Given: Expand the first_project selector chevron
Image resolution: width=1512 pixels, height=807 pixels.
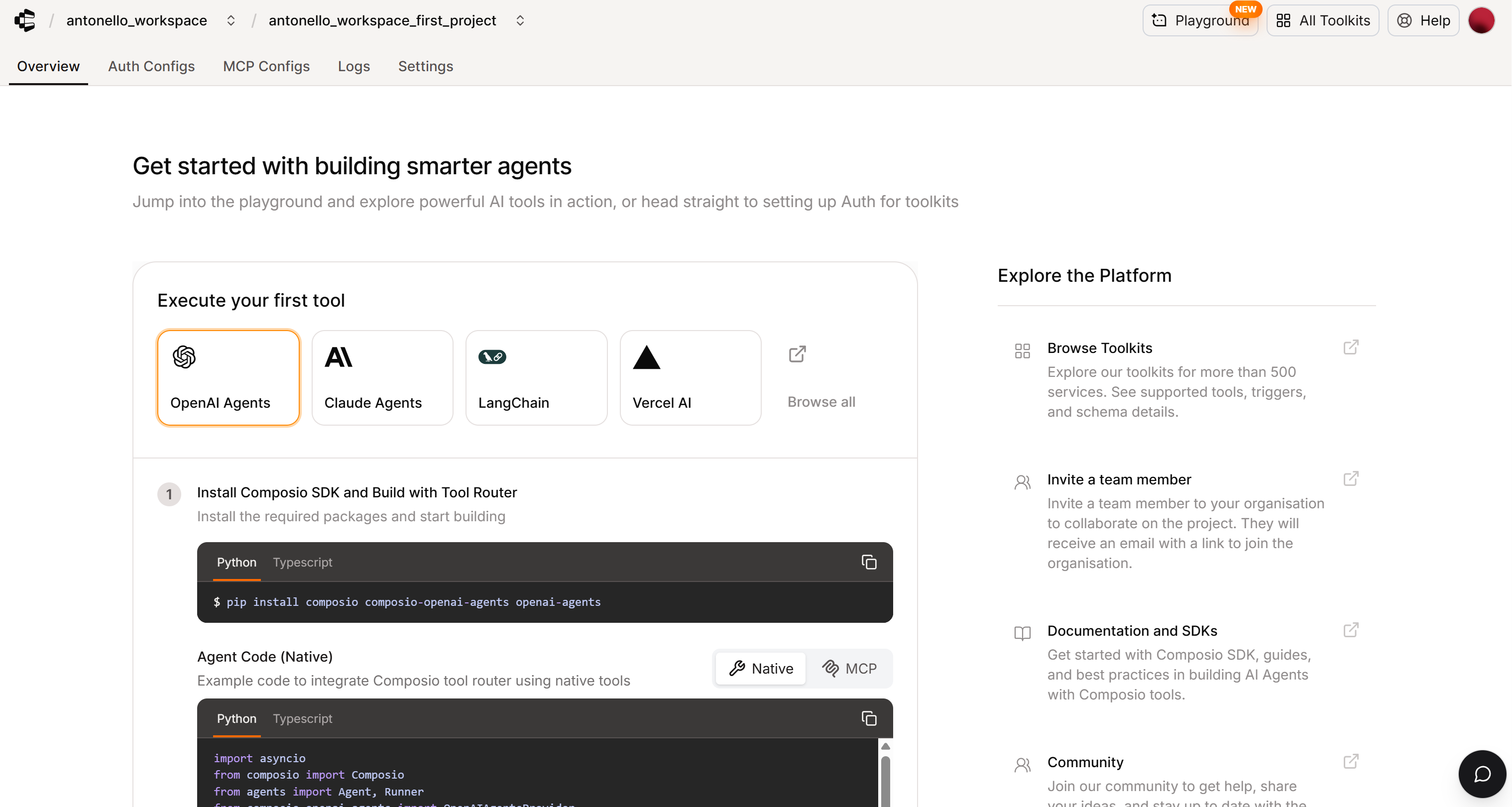Looking at the screenshot, I should click(x=520, y=20).
